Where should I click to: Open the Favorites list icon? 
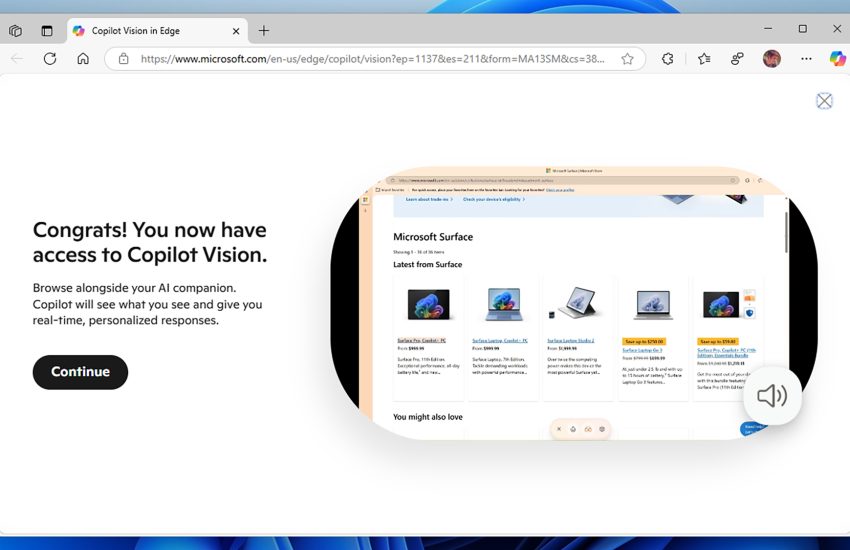click(704, 59)
